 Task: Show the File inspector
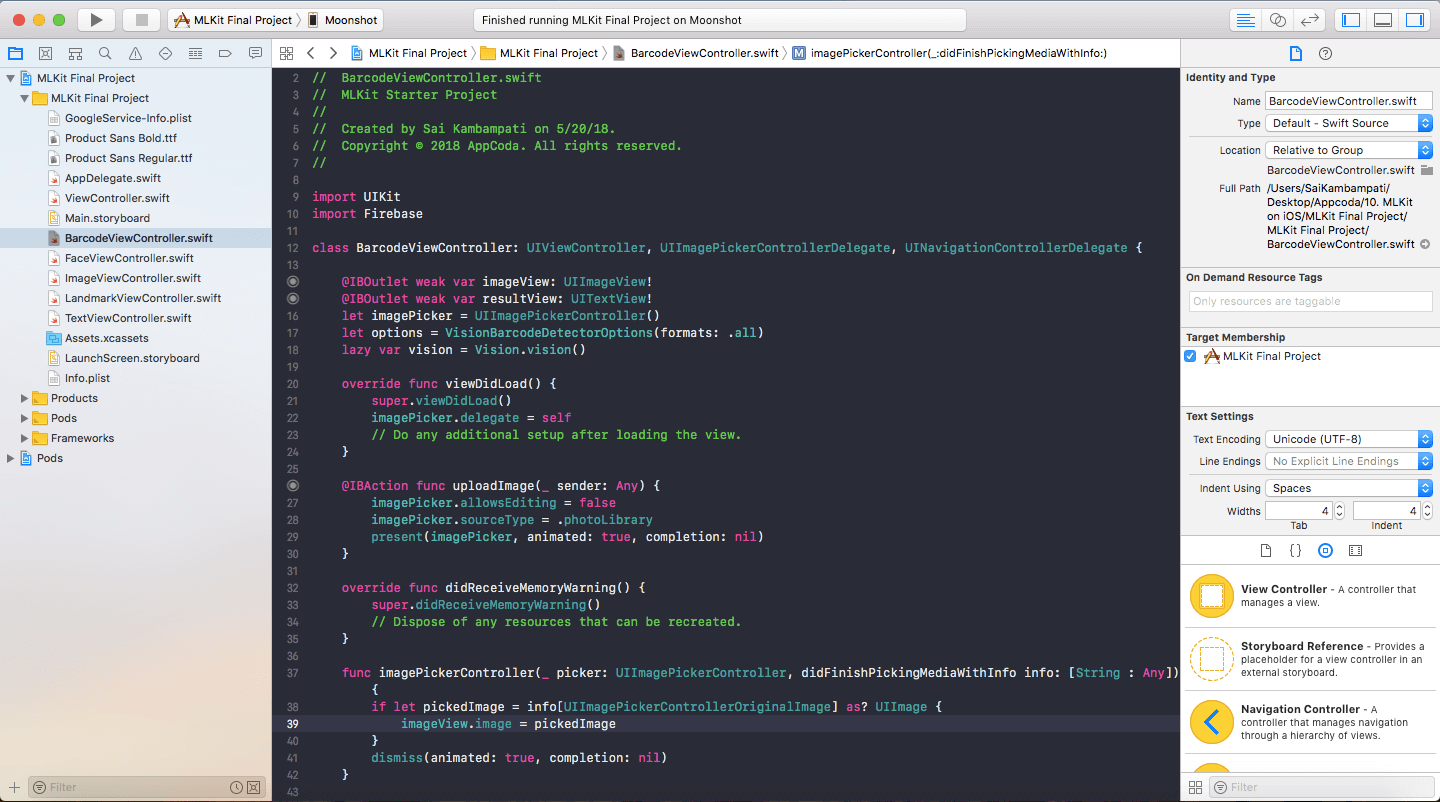(x=1296, y=53)
